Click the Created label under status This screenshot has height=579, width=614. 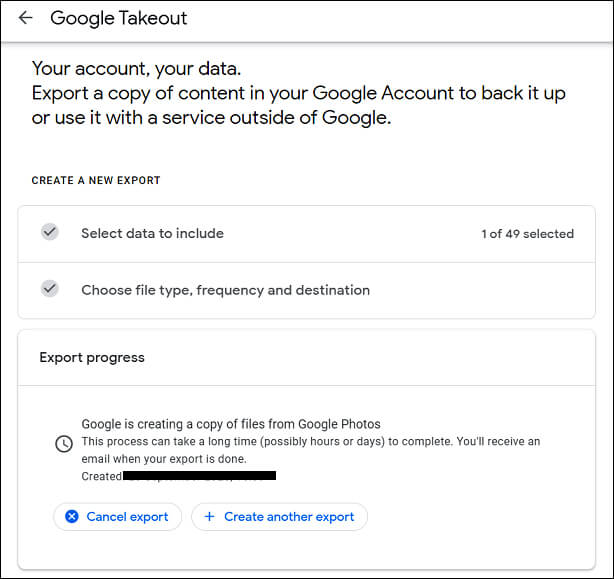[x=101, y=477]
